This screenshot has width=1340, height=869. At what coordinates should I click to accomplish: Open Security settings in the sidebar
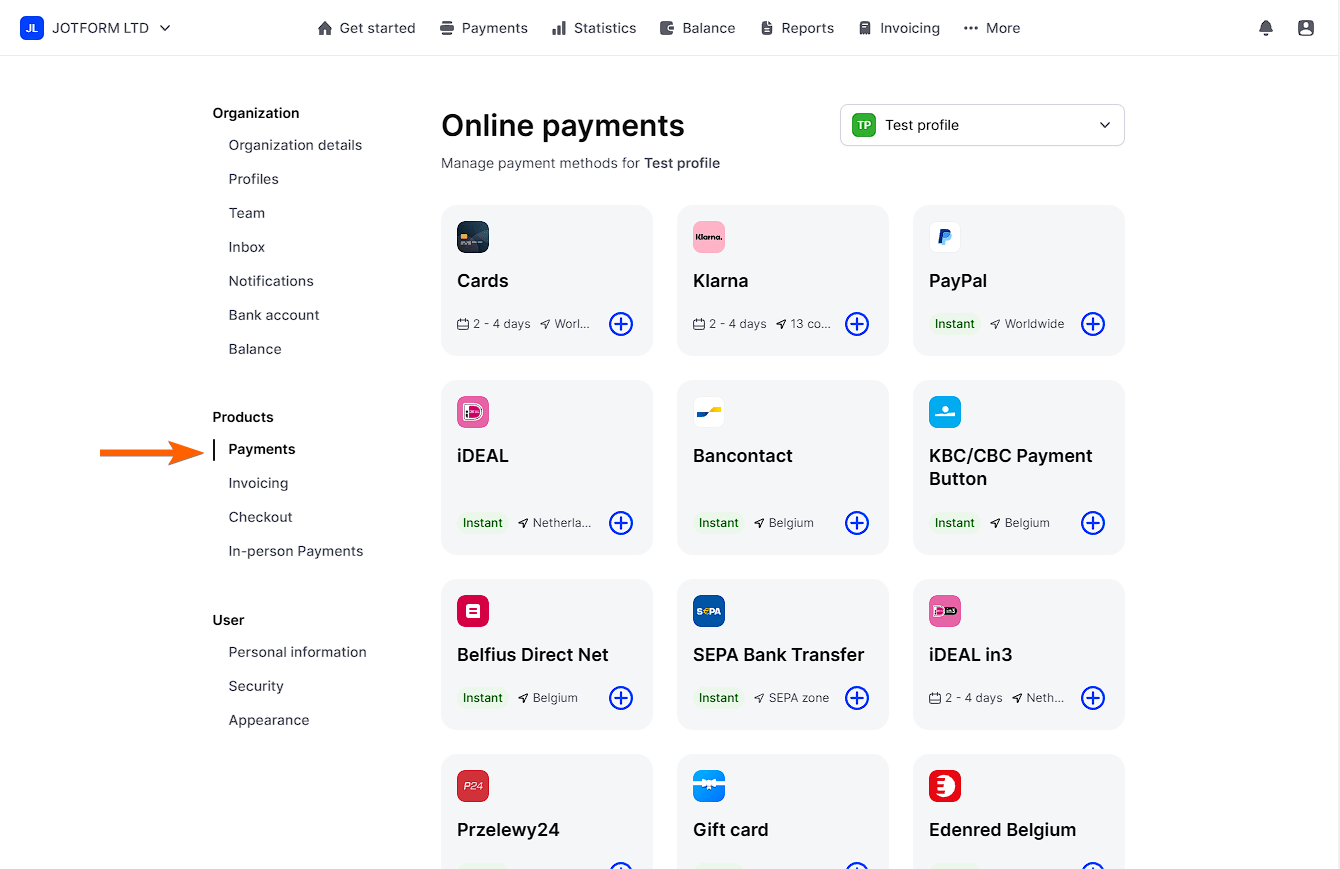[256, 686]
